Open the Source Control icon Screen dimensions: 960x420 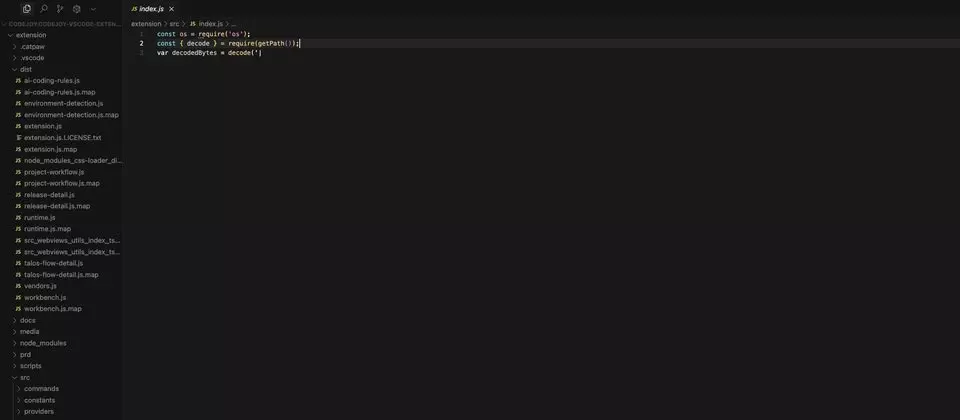click(x=59, y=9)
